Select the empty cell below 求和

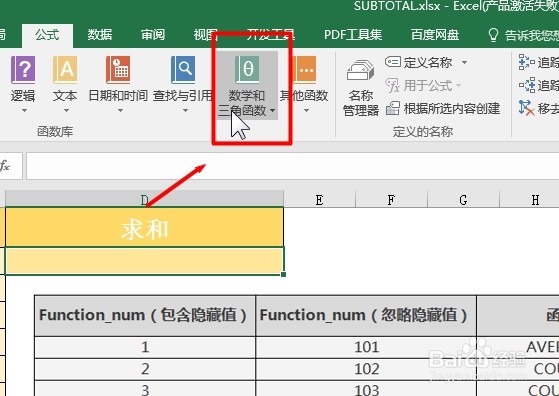point(144,261)
